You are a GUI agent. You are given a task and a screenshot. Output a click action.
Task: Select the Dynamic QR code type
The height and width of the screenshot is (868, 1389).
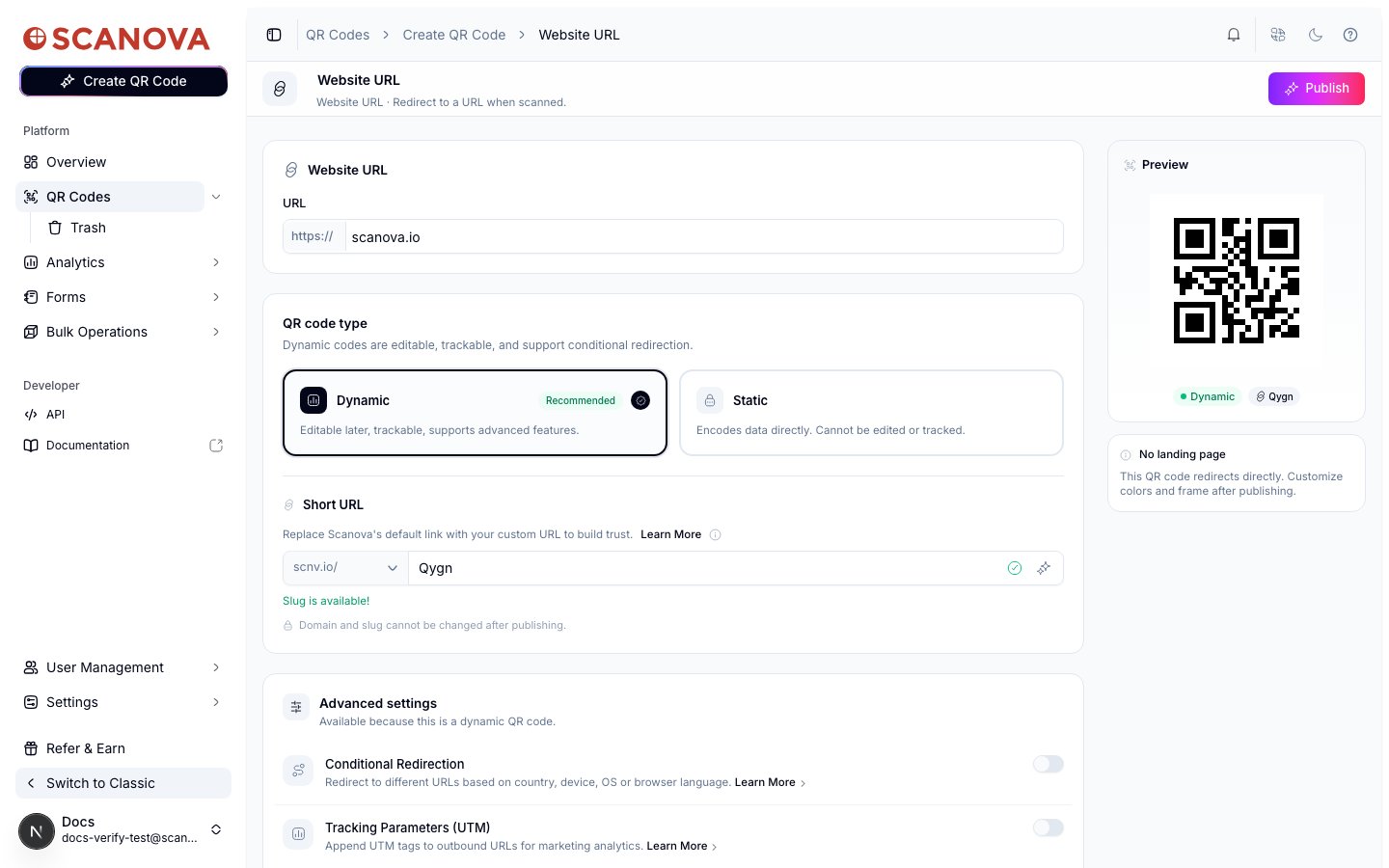[475, 413]
